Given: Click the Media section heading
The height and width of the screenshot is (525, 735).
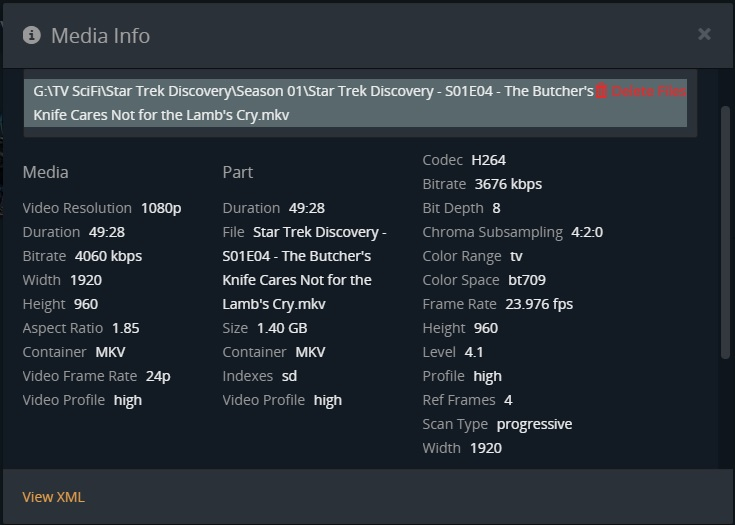Looking at the screenshot, I should (46, 172).
